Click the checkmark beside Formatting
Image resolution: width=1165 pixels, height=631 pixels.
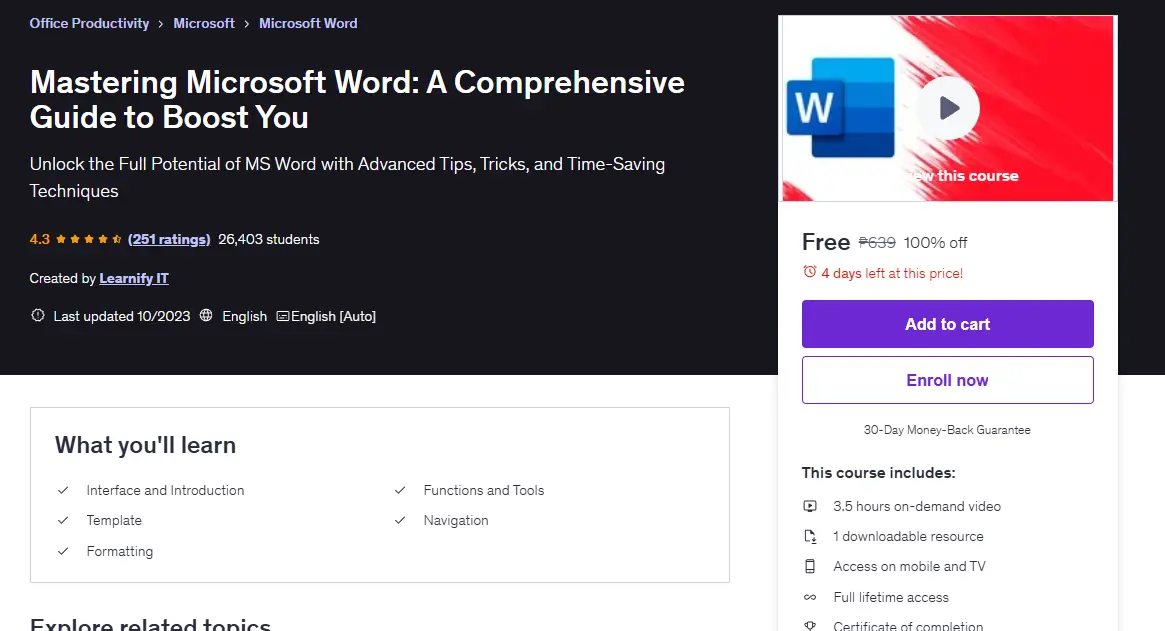pyautogui.click(x=63, y=551)
